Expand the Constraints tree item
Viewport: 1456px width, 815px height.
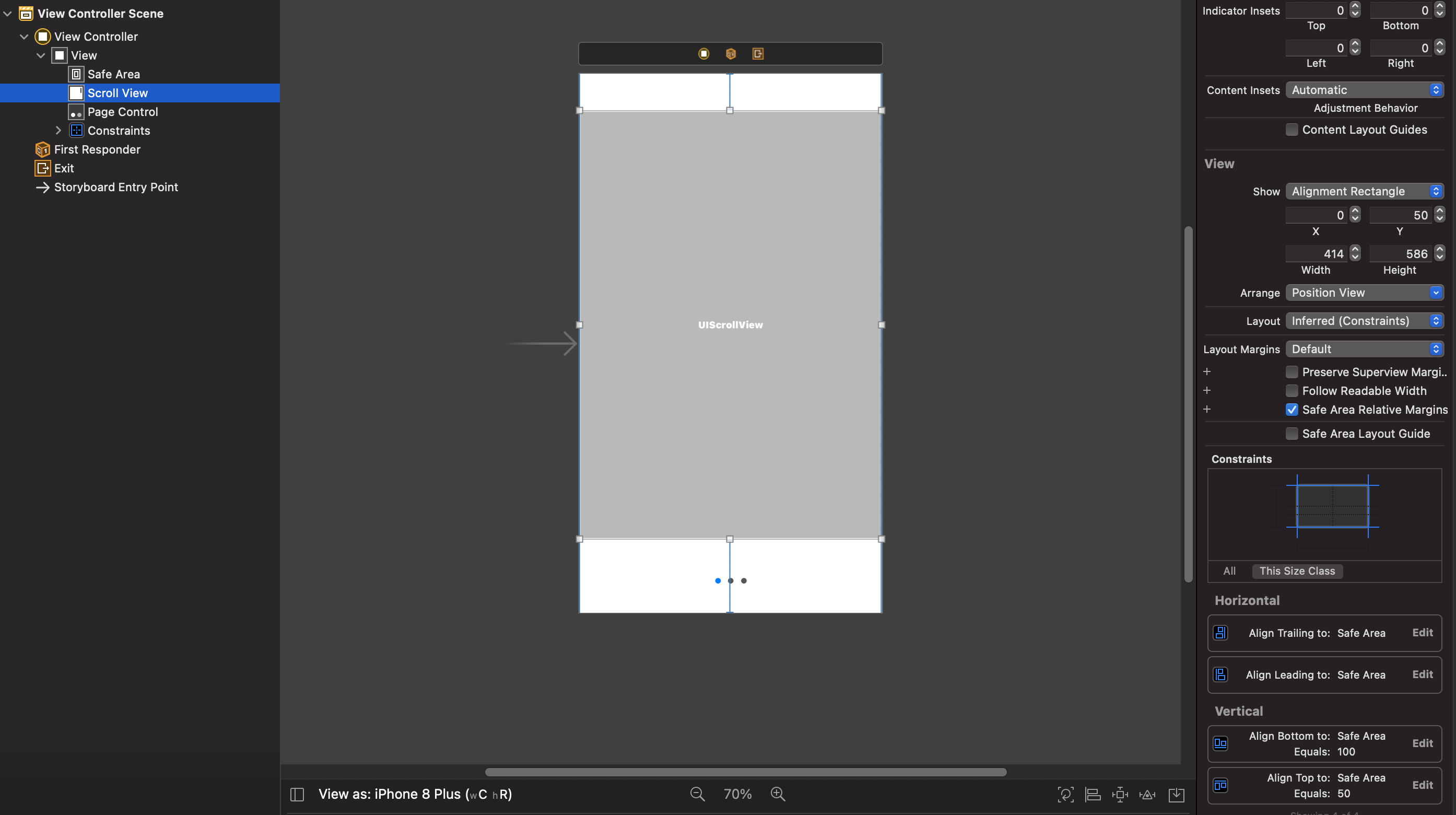coord(58,131)
